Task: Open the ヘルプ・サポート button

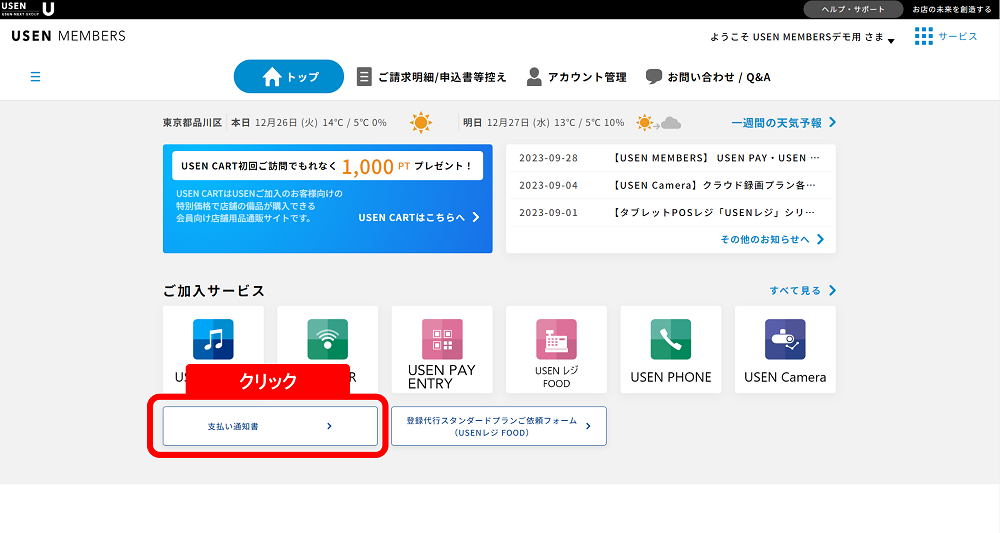Action: pyautogui.click(x=853, y=9)
